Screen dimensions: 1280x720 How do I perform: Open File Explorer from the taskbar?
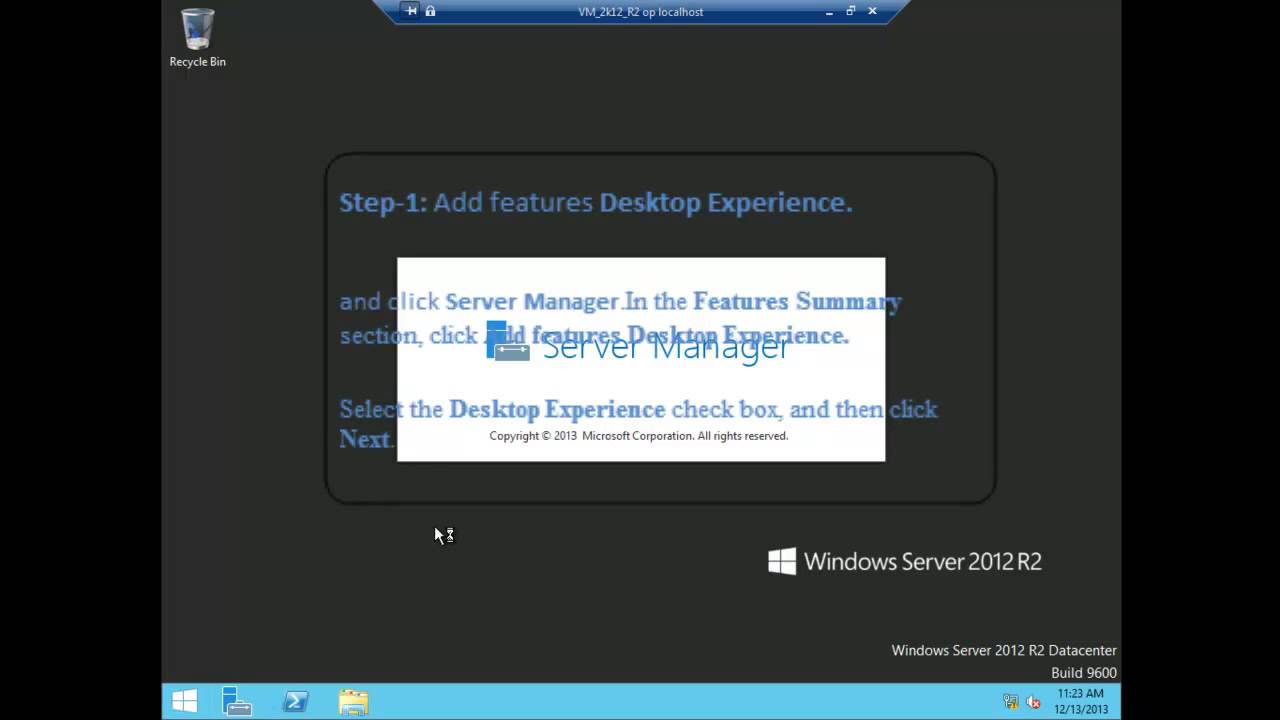coord(353,701)
